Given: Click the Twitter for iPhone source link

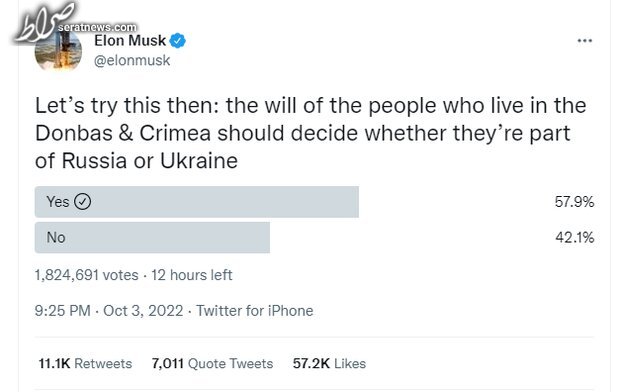Looking at the screenshot, I should (255, 311).
